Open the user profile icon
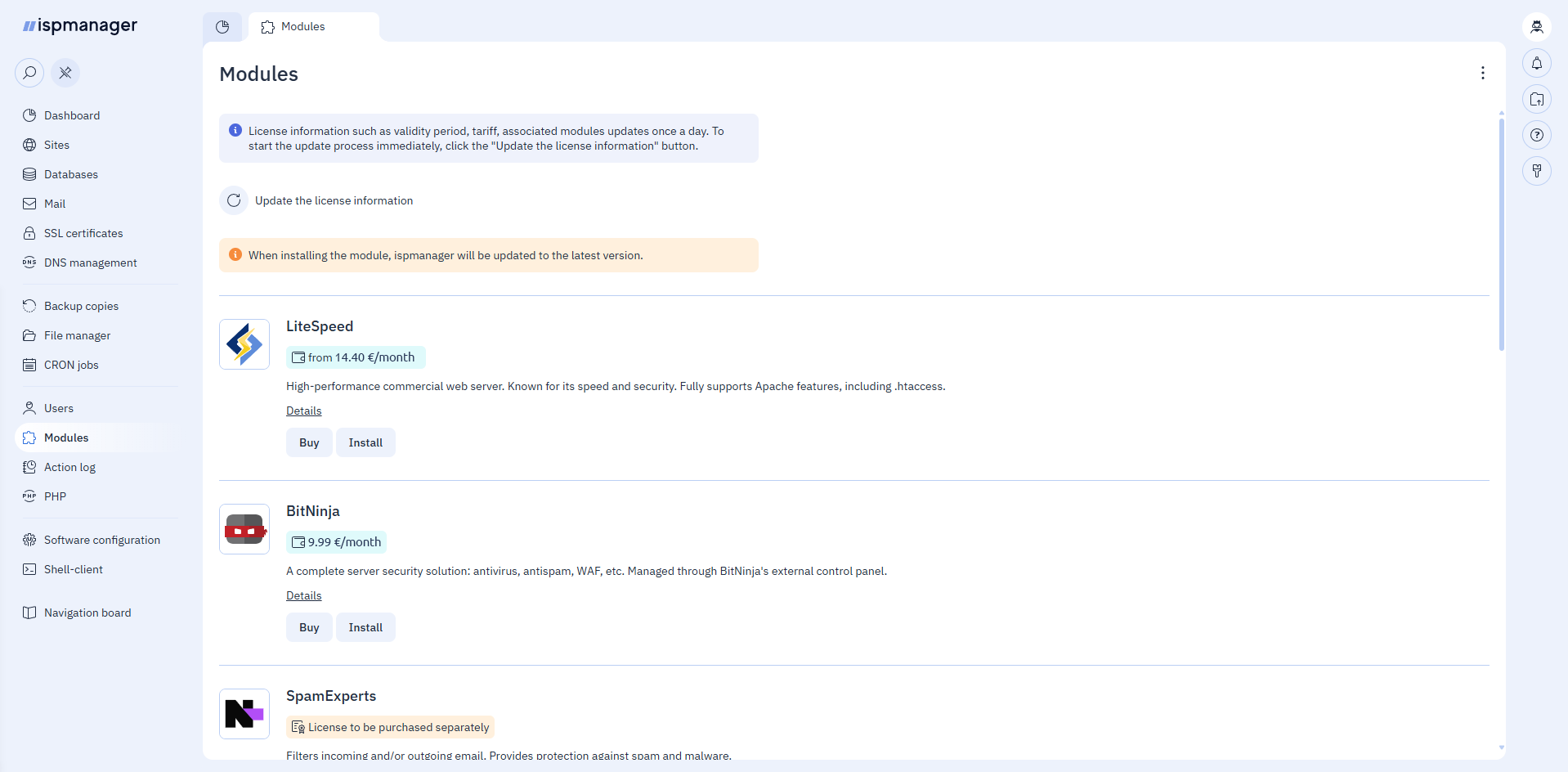This screenshot has width=1568, height=772. (1537, 27)
